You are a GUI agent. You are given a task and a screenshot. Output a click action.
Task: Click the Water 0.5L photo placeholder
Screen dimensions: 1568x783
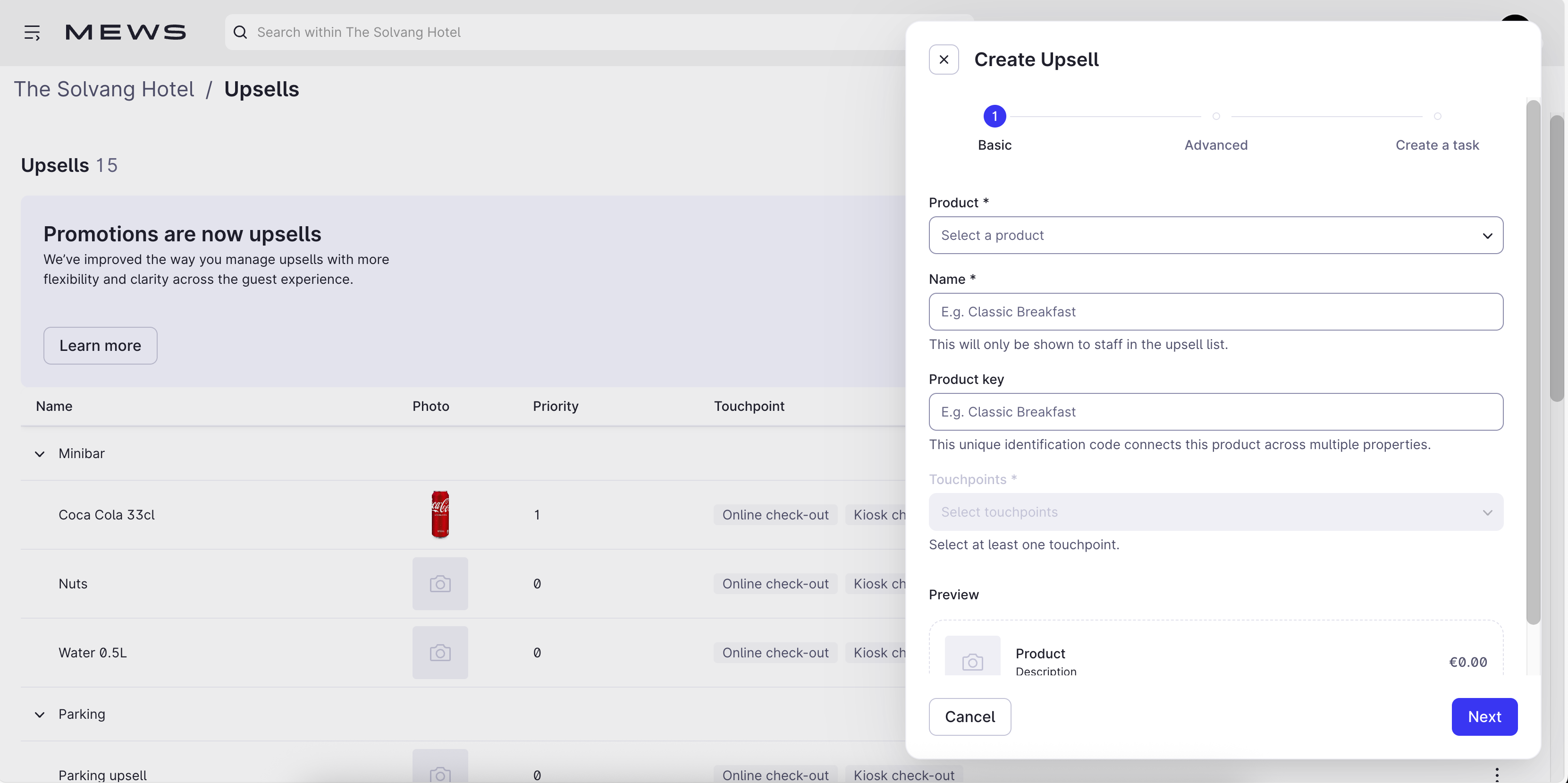(x=440, y=652)
